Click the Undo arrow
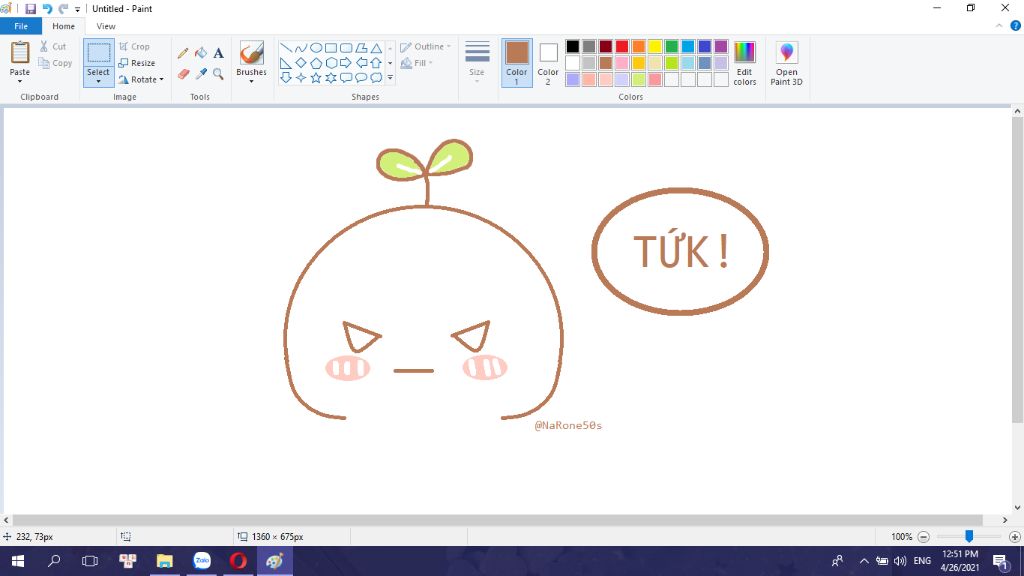 point(47,9)
